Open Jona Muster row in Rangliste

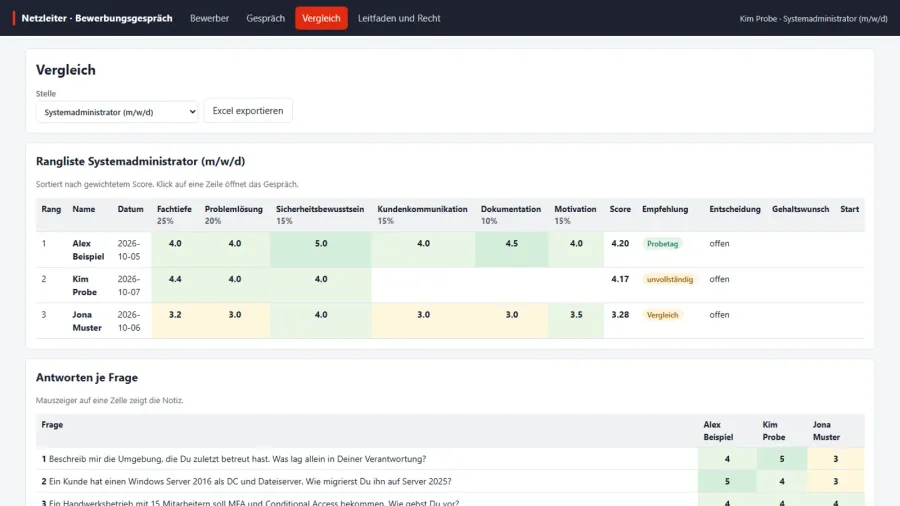450,321
